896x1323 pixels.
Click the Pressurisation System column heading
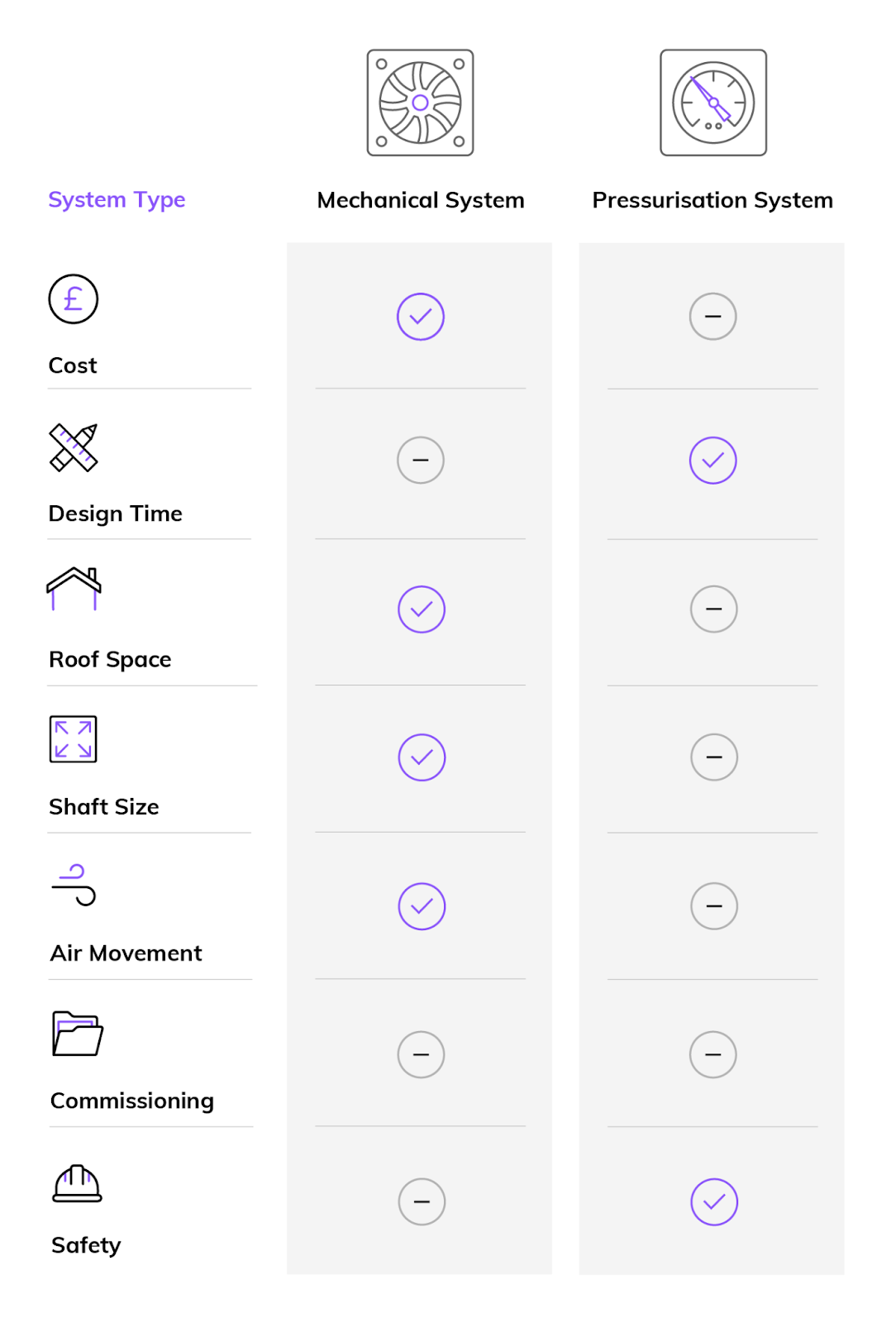point(713,200)
